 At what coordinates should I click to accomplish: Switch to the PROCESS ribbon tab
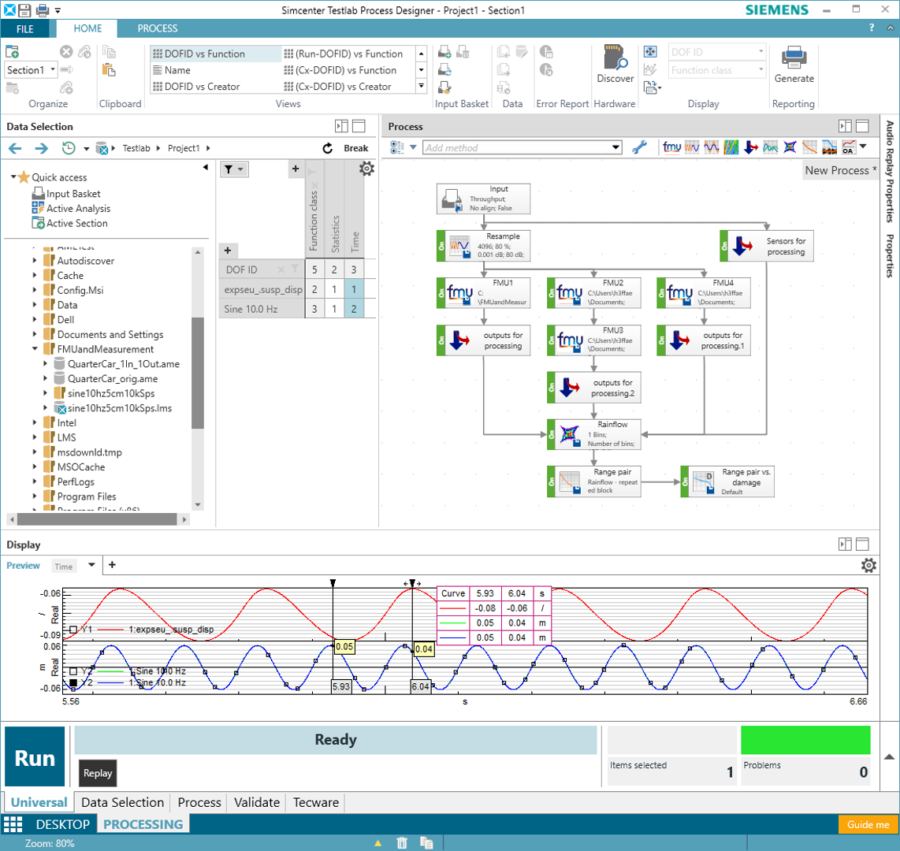[157, 28]
